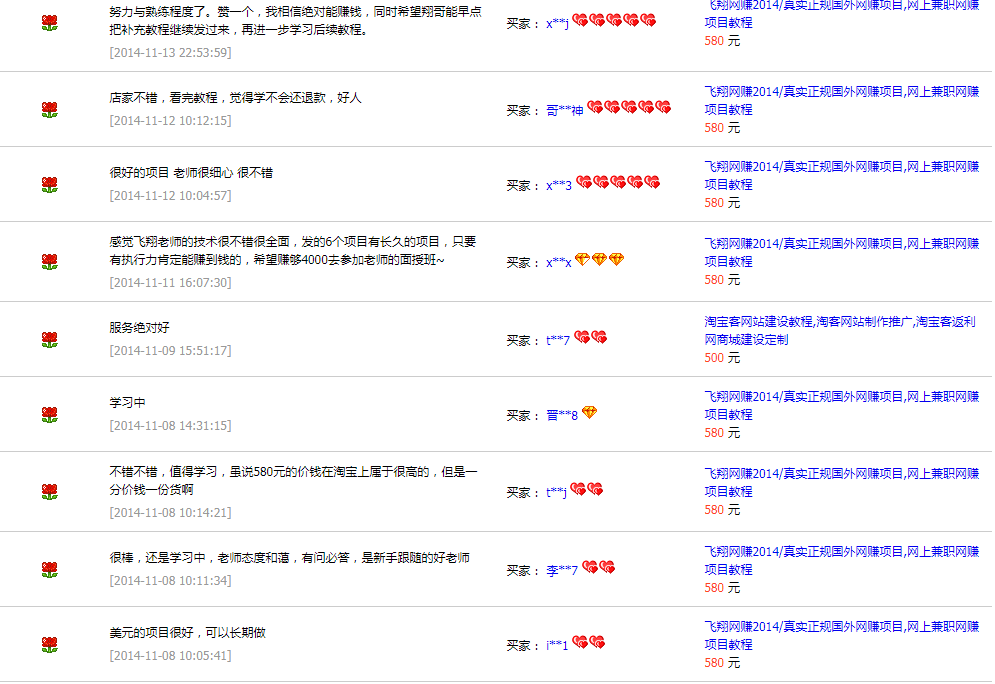Click the heart rank icons beside buyer i**1
This screenshot has width=995, height=684.
click(x=588, y=643)
